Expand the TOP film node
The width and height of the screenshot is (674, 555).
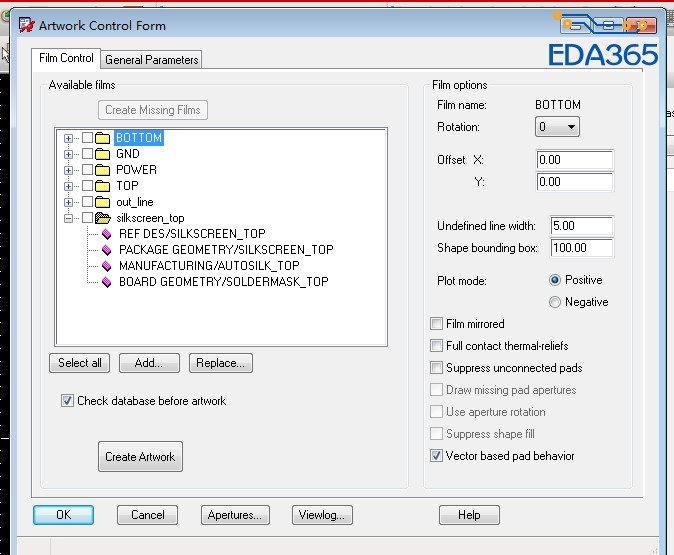point(68,186)
